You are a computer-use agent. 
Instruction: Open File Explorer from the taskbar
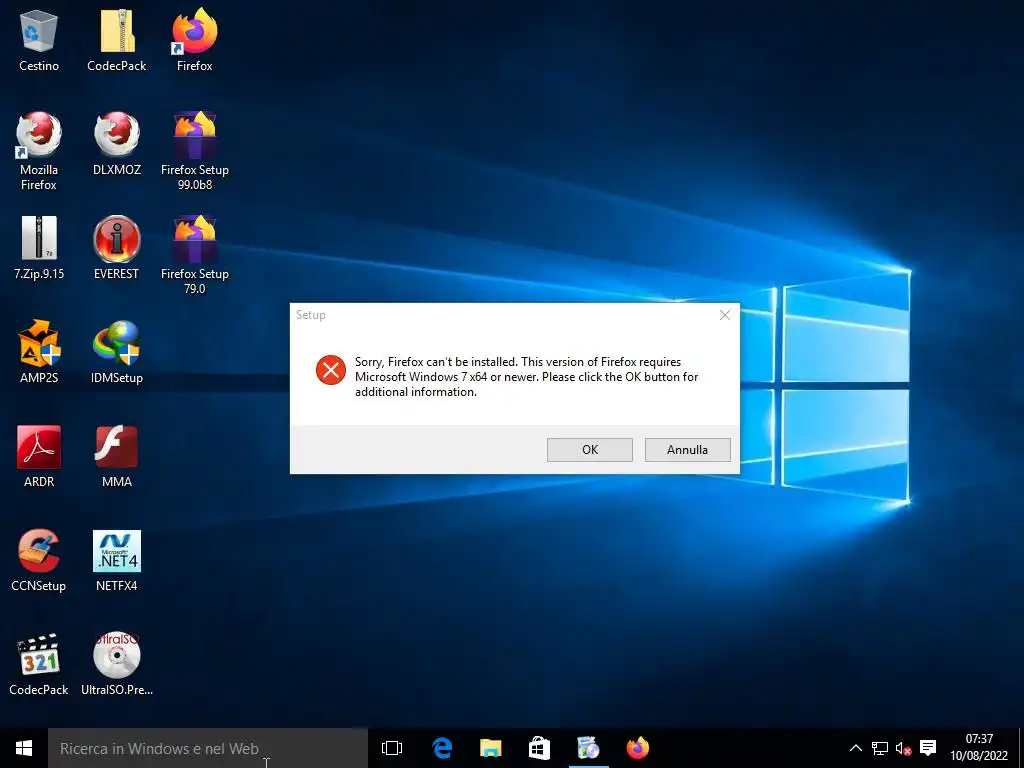coord(490,748)
